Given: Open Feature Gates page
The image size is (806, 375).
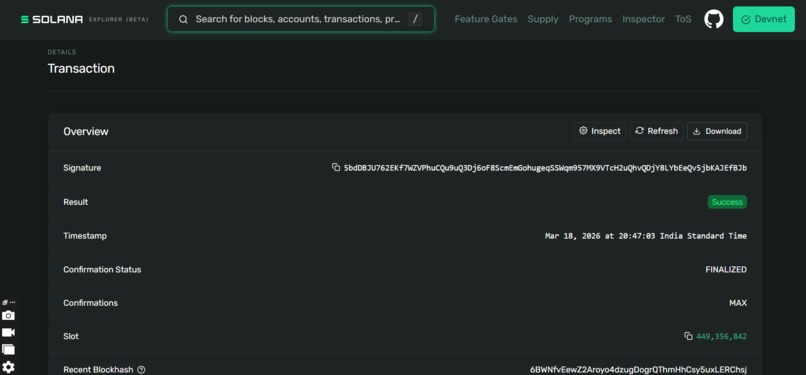Looking at the screenshot, I should click(x=486, y=20).
